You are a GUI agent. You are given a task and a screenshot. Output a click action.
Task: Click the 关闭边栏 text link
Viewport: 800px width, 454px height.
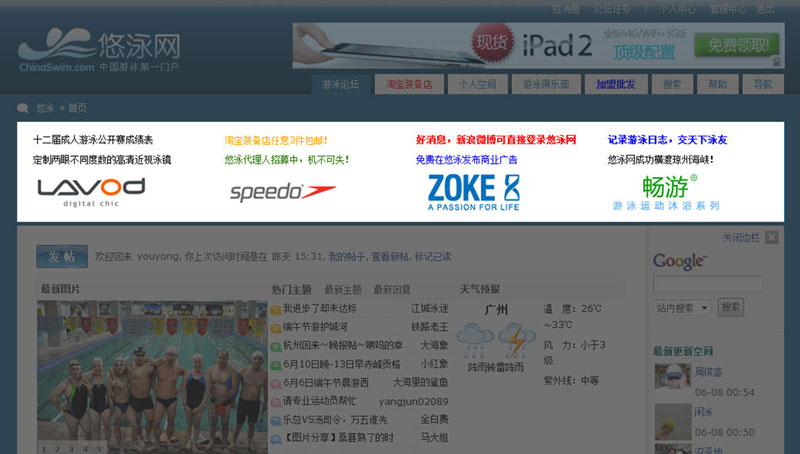click(741, 238)
